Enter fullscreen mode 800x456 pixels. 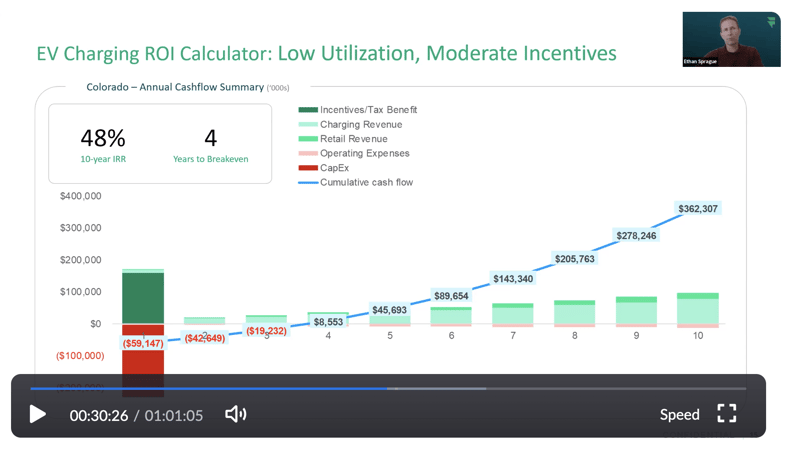[727, 414]
